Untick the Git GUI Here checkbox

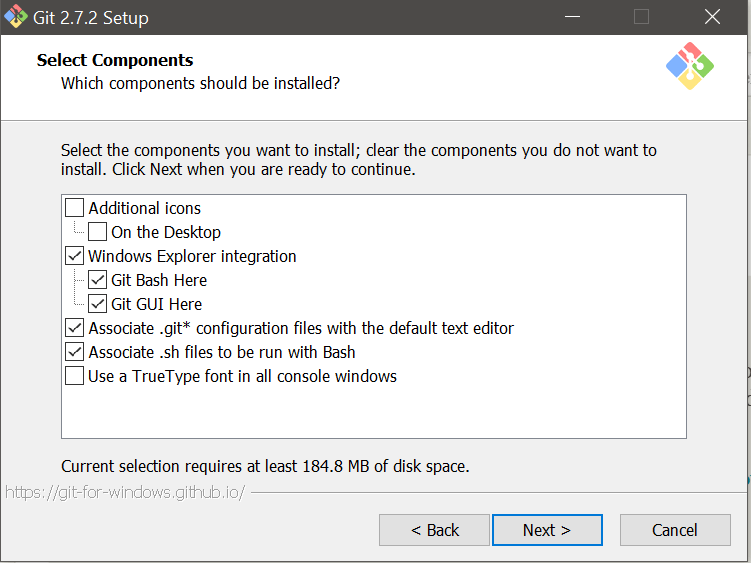pyautogui.click(x=98, y=304)
